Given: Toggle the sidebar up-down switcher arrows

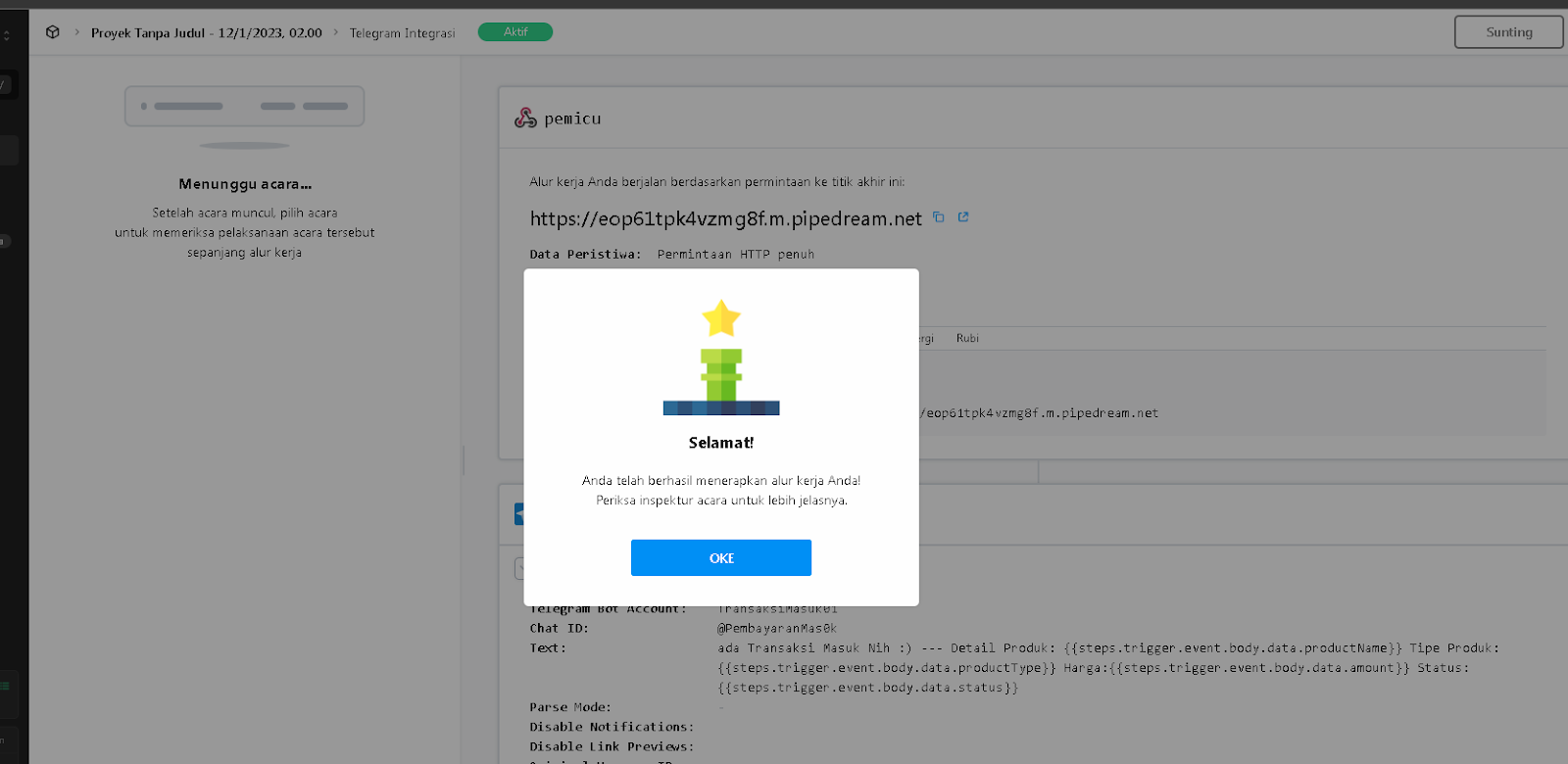Looking at the screenshot, I should [x=7, y=36].
